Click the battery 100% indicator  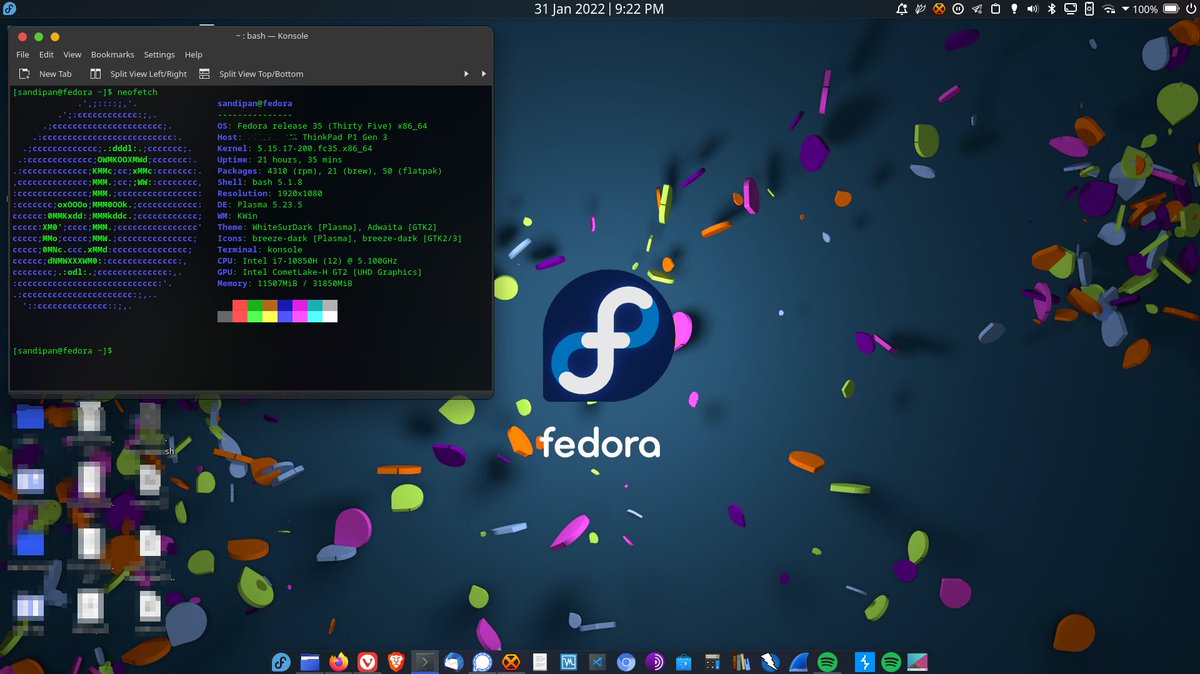(x=1158, y=9)
